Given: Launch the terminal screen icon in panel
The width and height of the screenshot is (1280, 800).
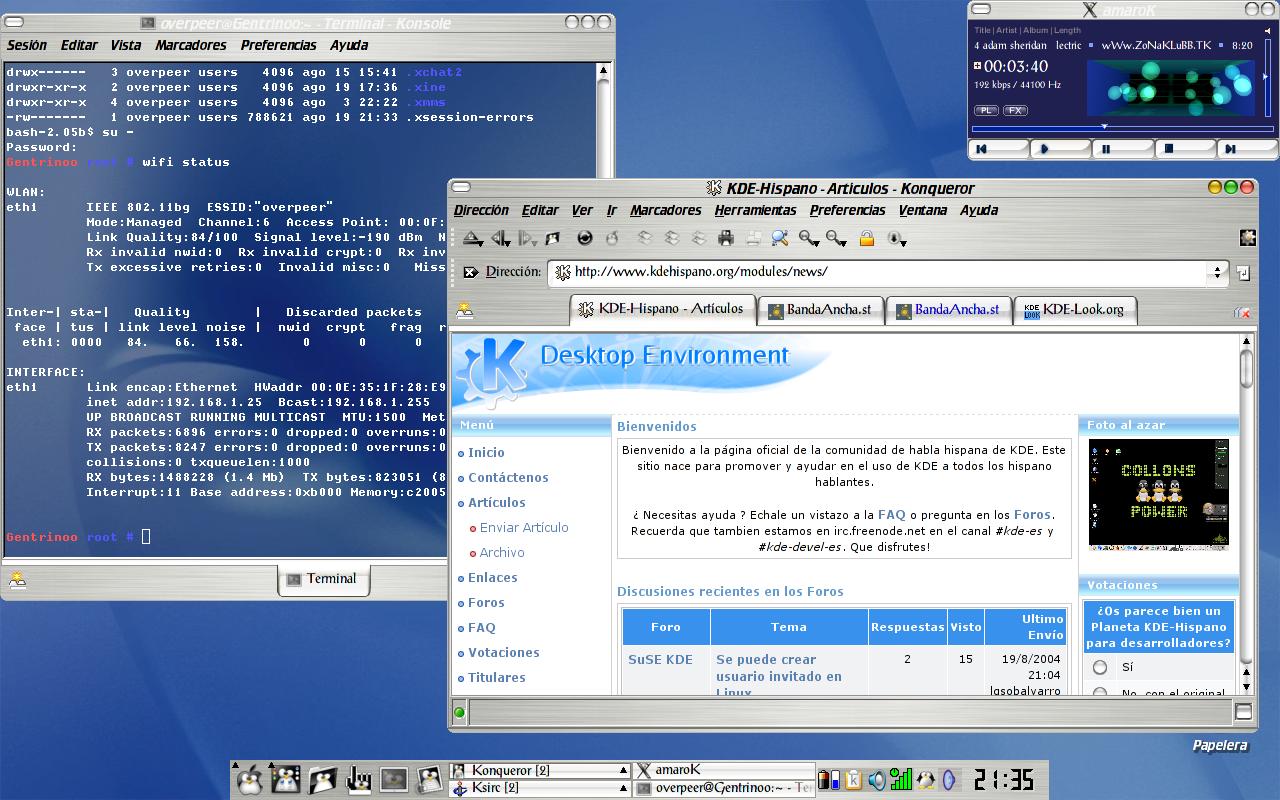Looking at the screenshot, I should point(393,779).
